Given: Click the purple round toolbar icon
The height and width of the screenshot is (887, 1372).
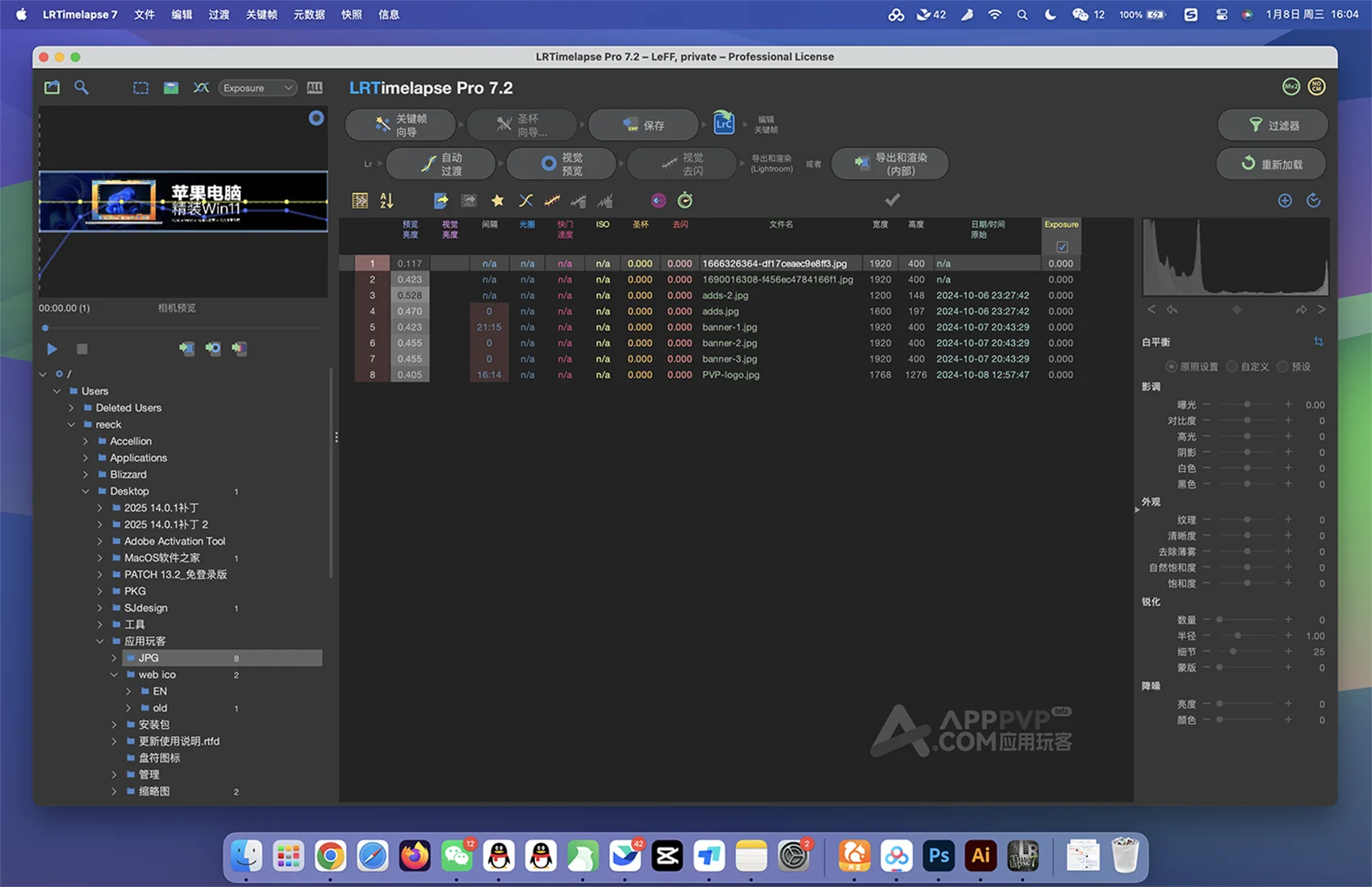Looking at the screenshot, I should (x=659, y=200).
